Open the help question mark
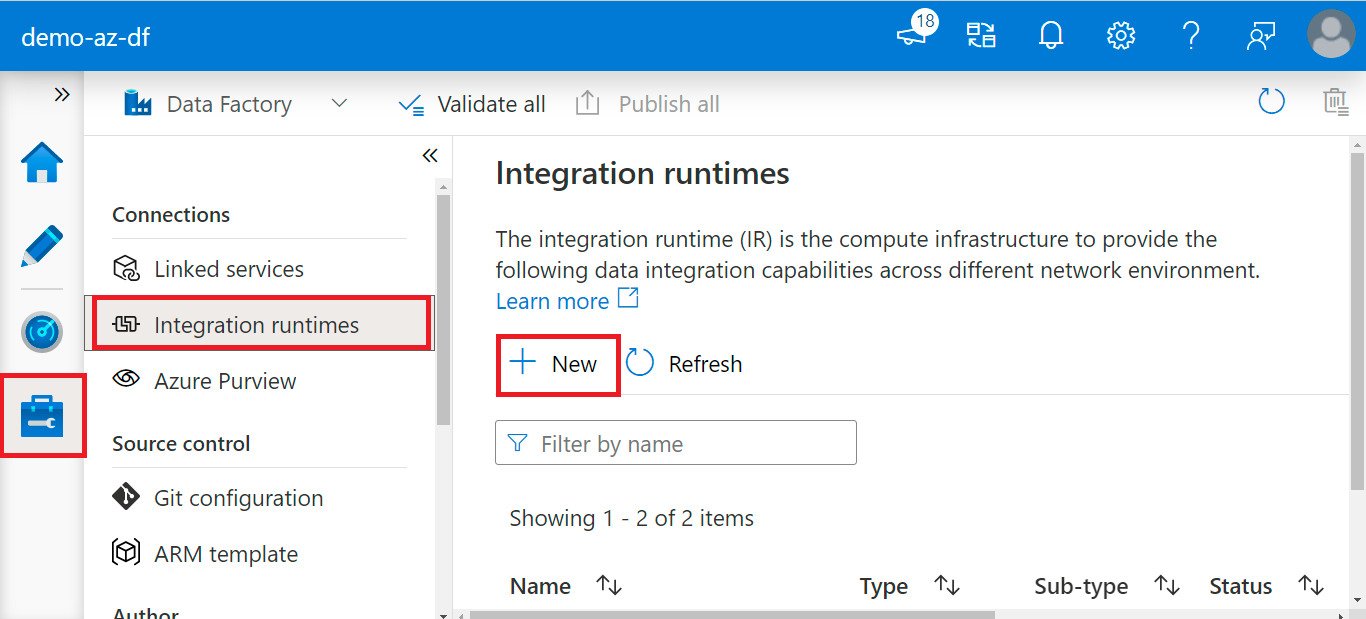Screen dimensions: 1366x619 [x=1191, y=36]
